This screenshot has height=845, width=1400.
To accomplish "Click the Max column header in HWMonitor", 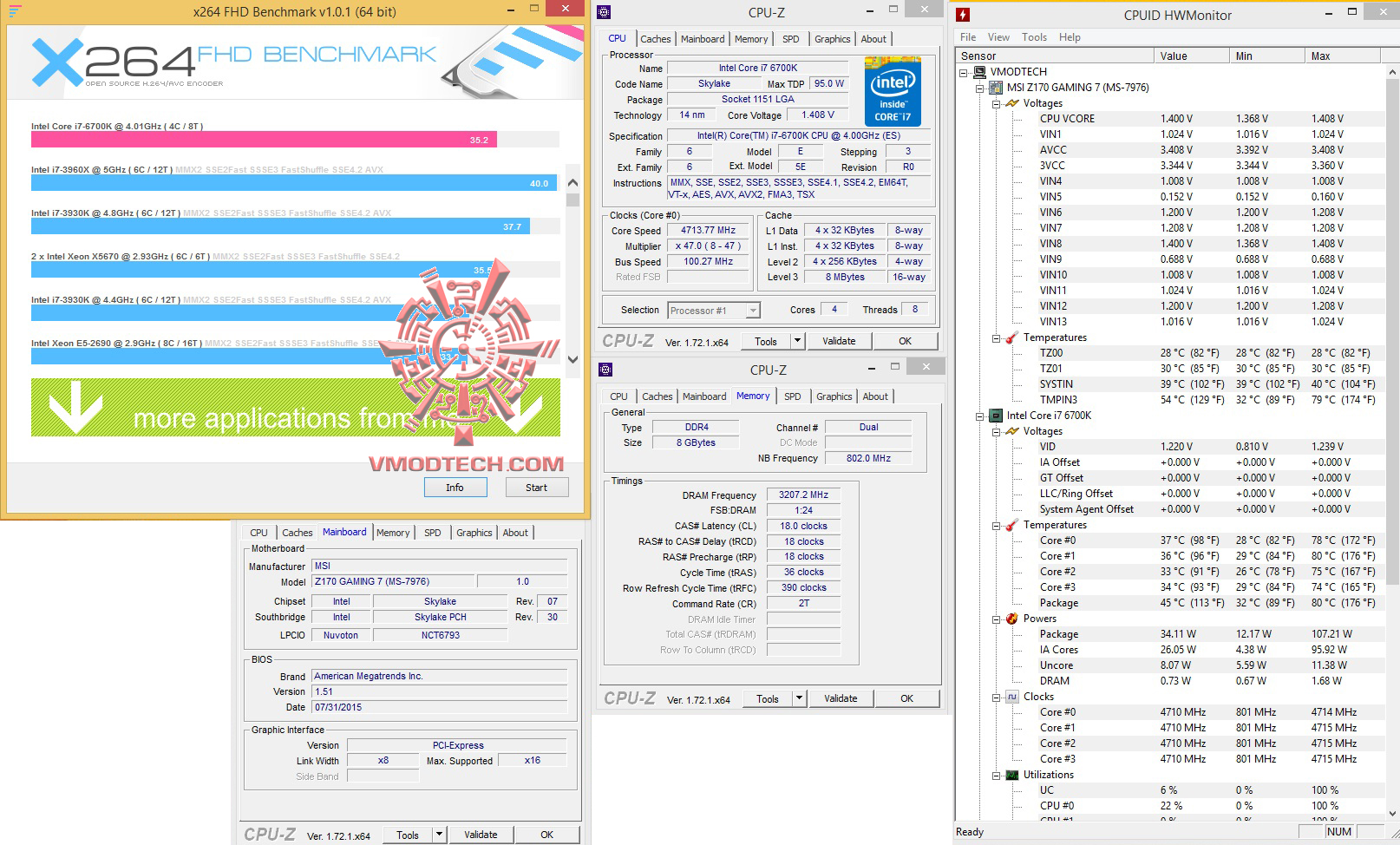I will (x=1344, y=56).
